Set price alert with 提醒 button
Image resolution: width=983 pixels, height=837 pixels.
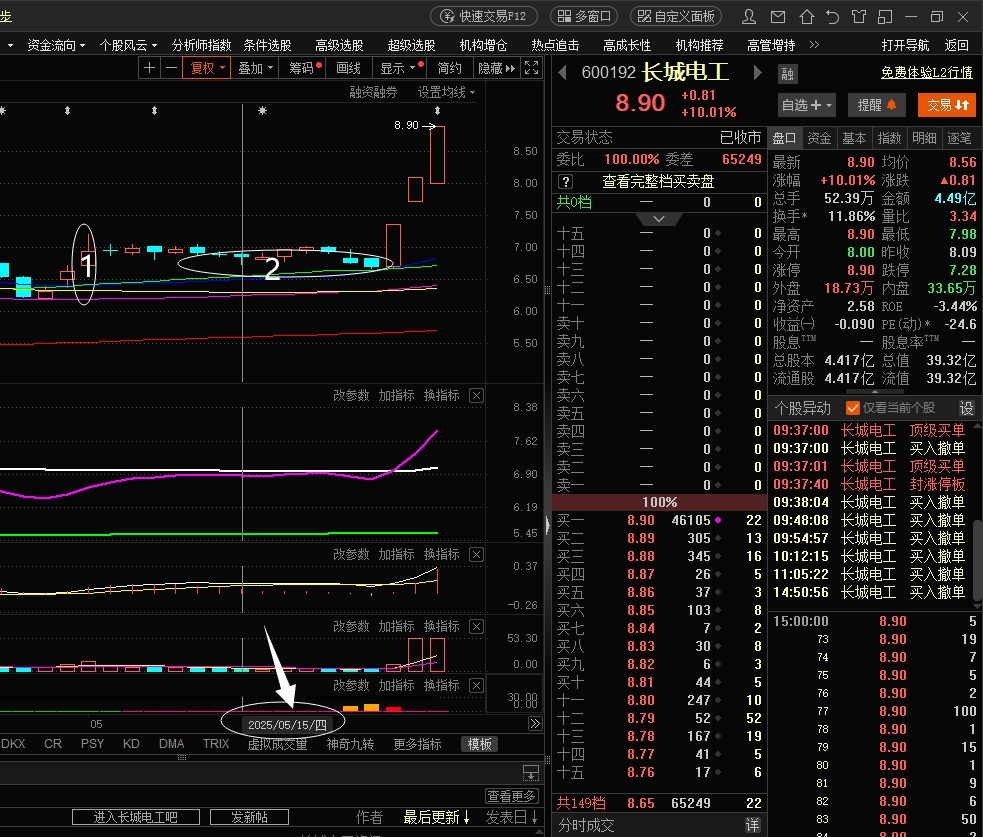pyautogui.click(x=877, y=105)
